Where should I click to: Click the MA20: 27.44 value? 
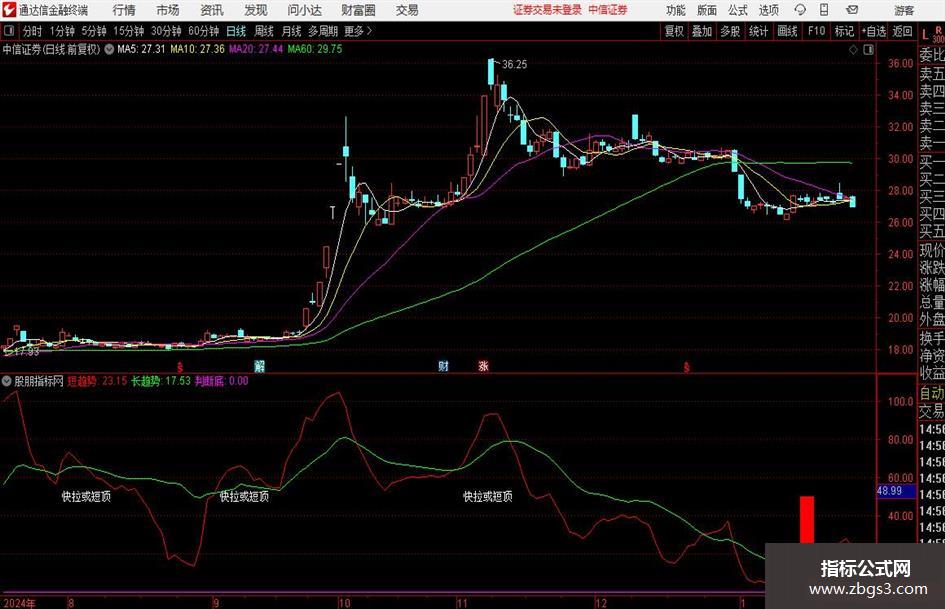(256, 49)
